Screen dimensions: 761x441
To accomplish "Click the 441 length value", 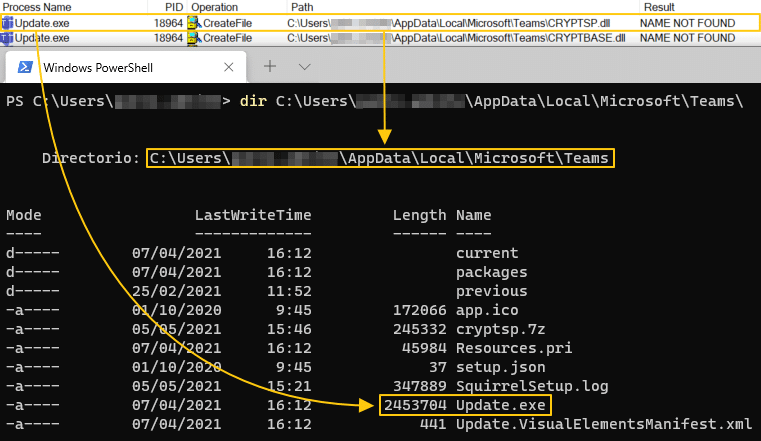I will pyautogui.click(x=433, y=424).
